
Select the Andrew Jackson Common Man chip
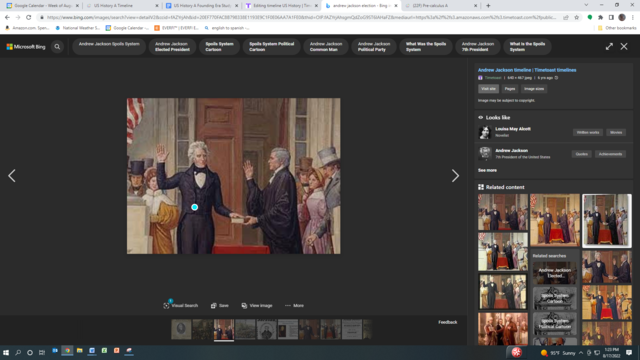(x=325, y=47)
